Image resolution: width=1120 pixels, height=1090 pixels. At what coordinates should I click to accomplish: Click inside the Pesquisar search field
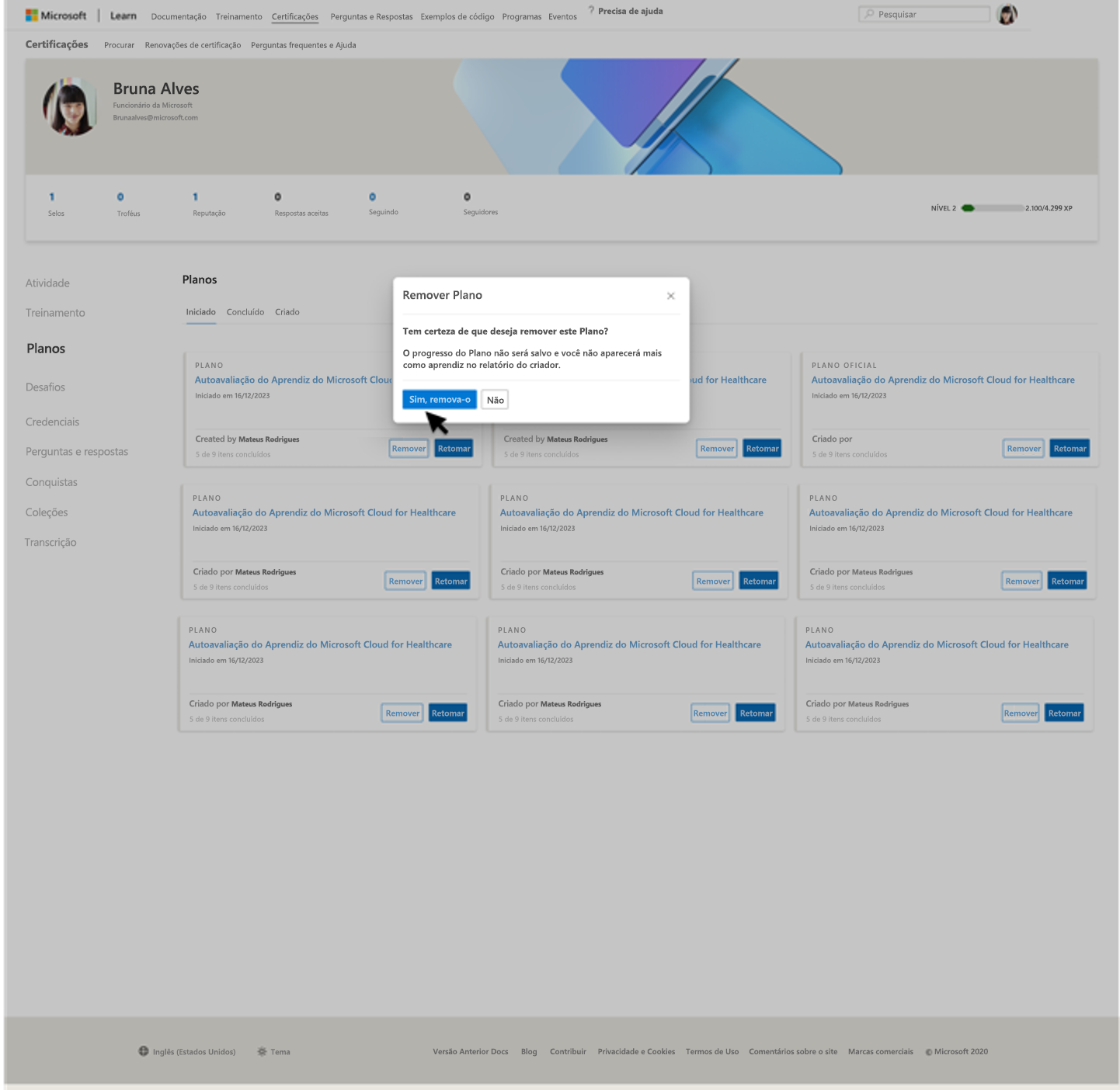[x=924, y=13]
